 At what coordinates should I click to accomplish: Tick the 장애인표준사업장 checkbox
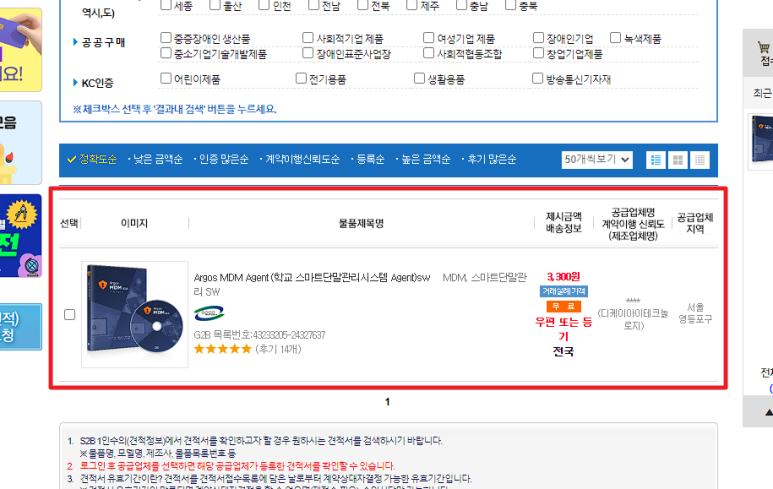tap(308, 53)
